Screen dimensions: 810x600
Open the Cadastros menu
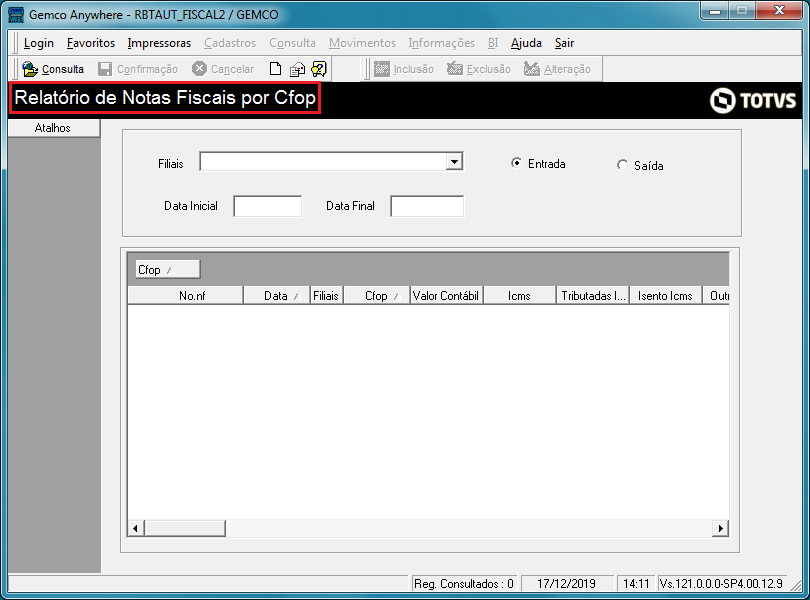(x=230, y=43)
